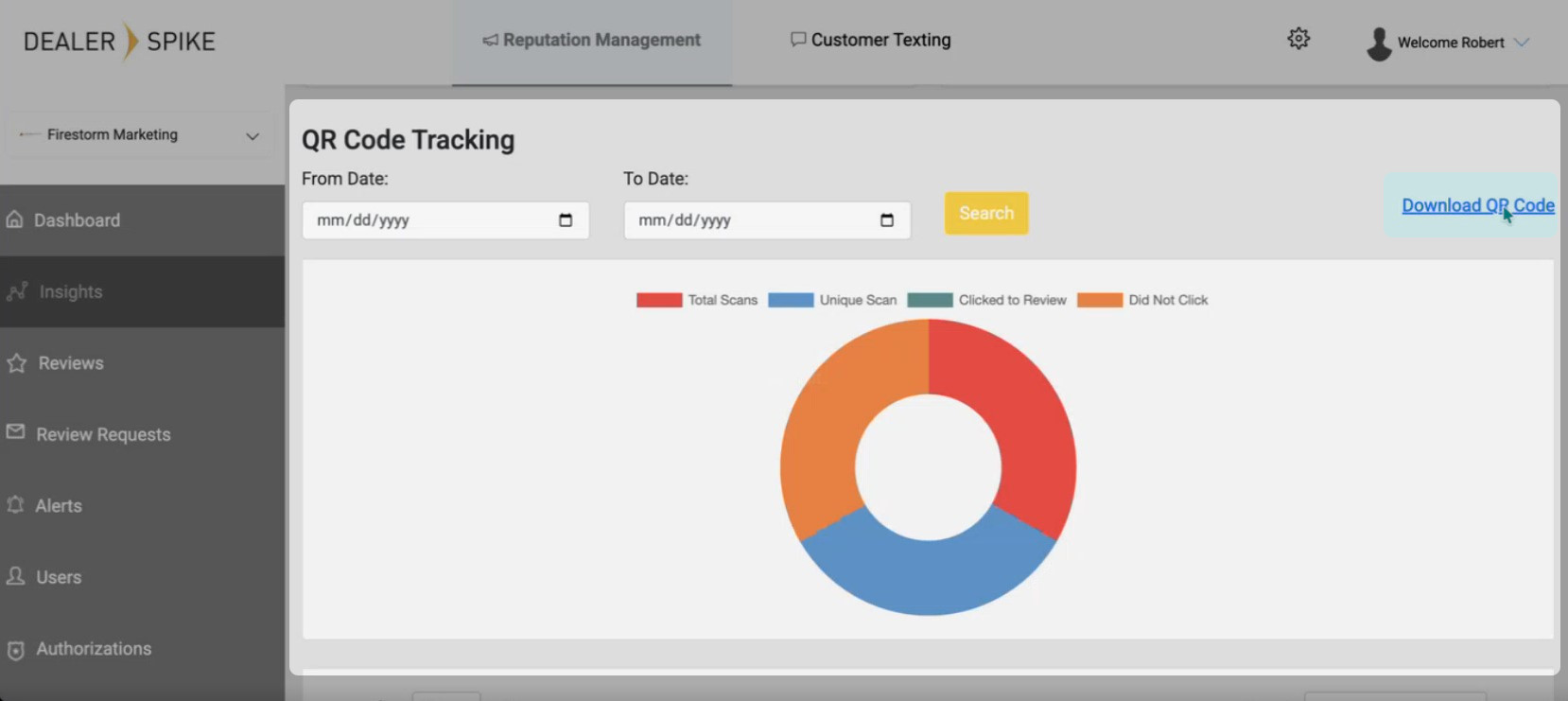This screenshot has width=1568, height=701.
Task: Click the Users person icon
Action: [15, 576]
